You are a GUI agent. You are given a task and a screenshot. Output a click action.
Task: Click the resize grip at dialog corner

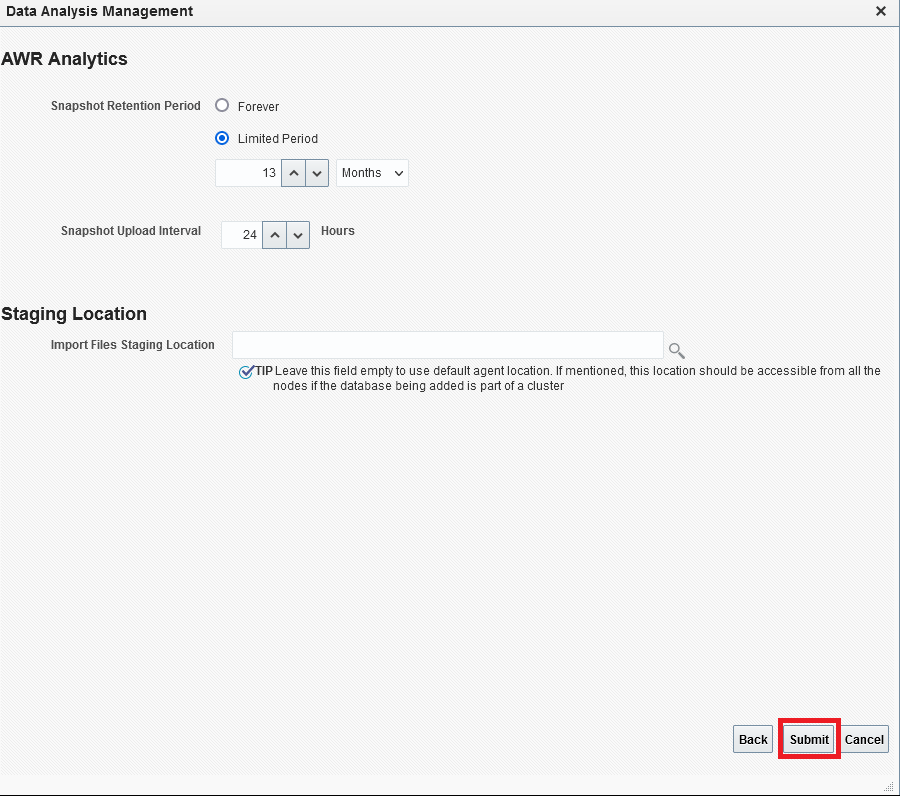[x=889, y=787]
